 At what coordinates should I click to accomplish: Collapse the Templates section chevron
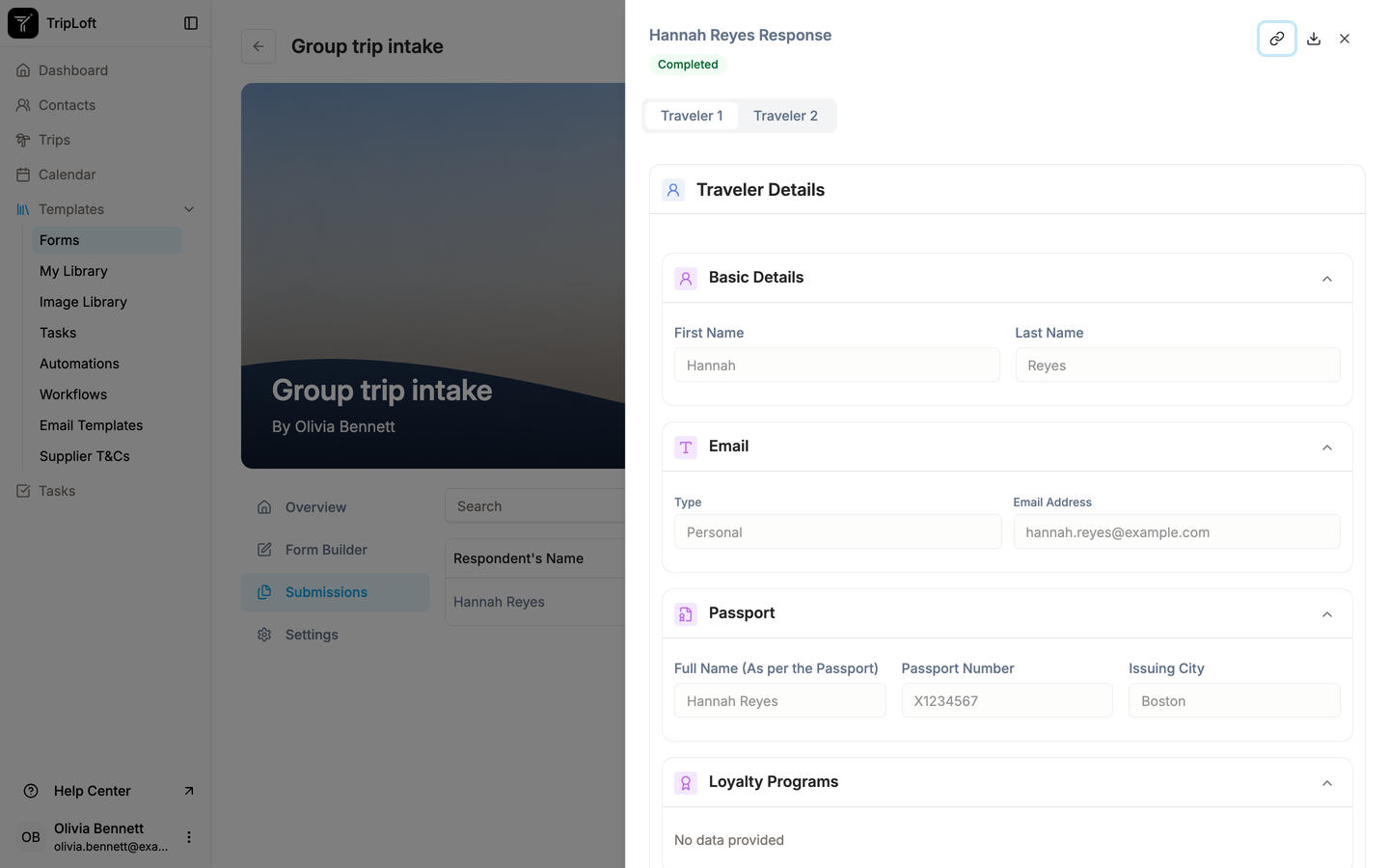coord(189,209)
